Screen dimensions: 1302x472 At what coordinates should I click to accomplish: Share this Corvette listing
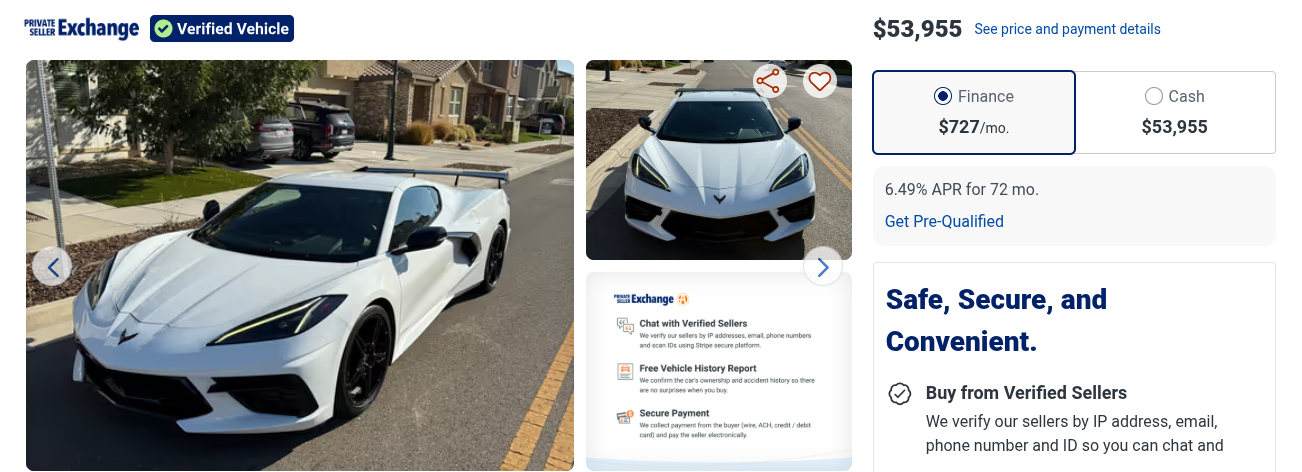[769, 81]
